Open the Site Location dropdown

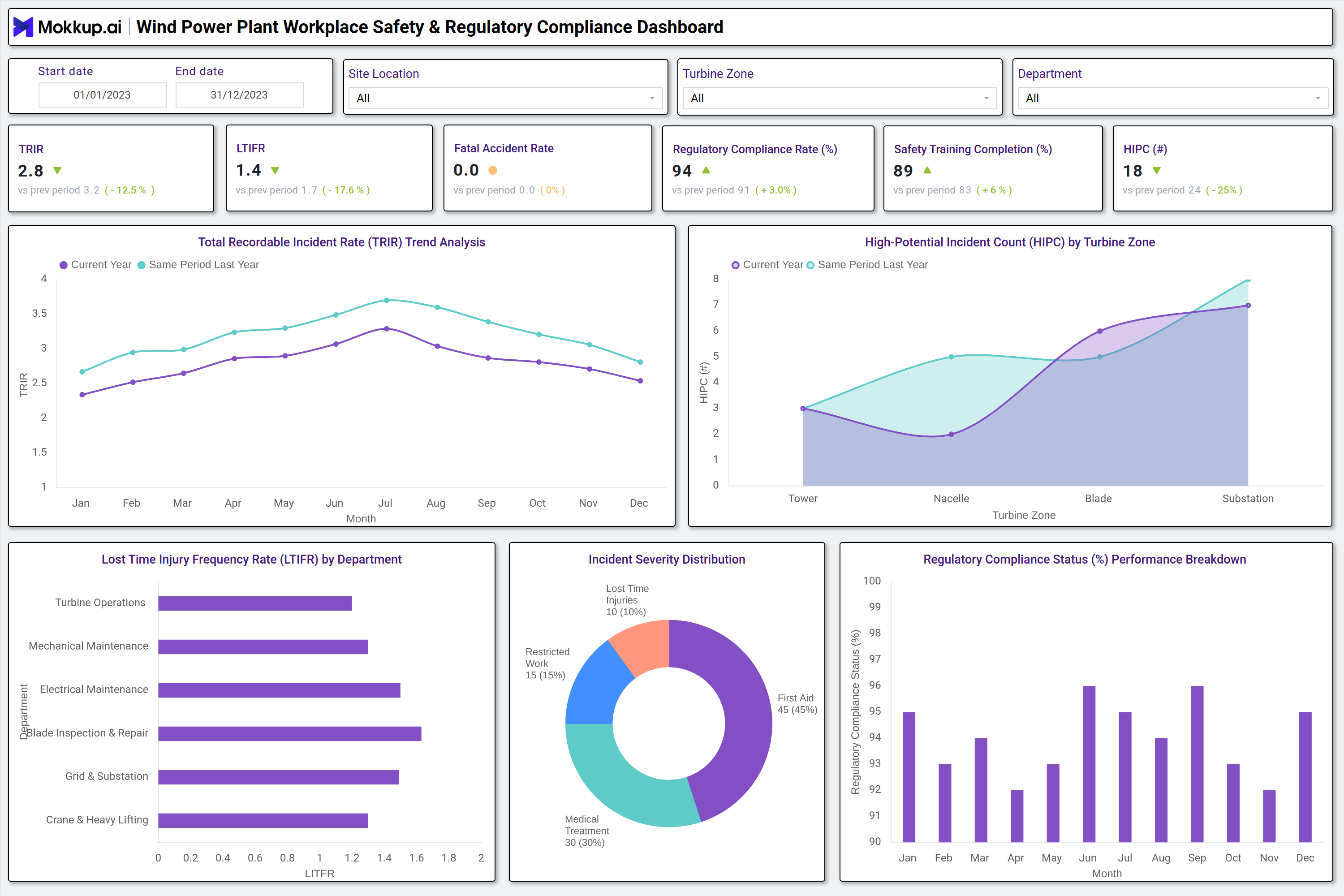pyautogui.click(x=505, y=98)
